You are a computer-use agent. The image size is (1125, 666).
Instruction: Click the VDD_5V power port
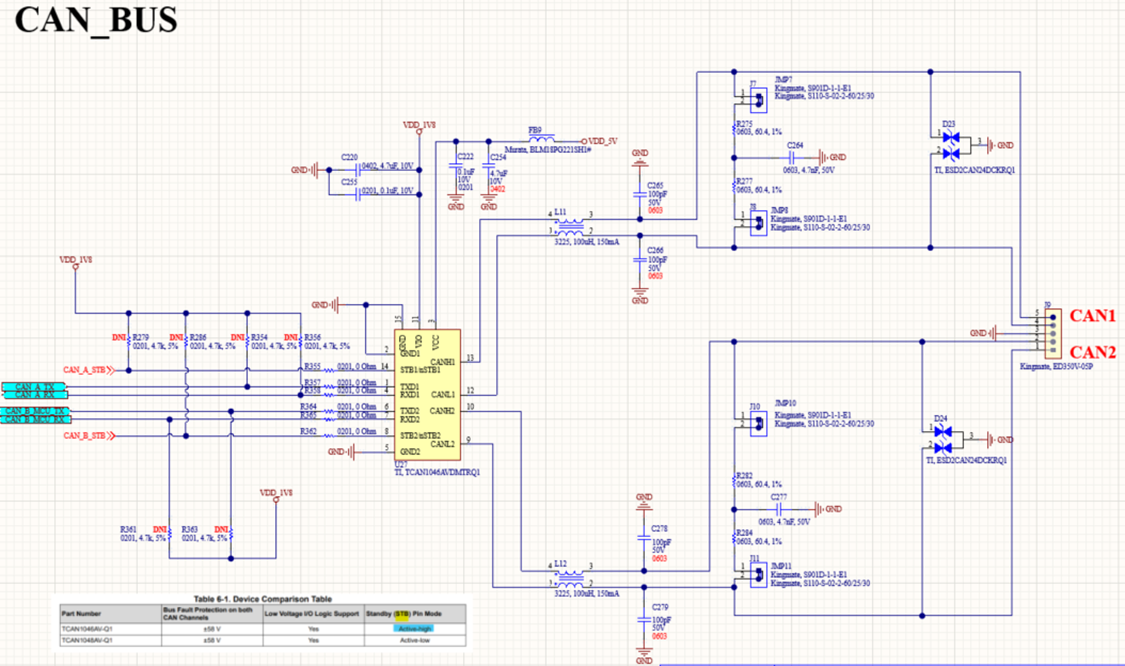pyautogui.click(x=599, y=141)
